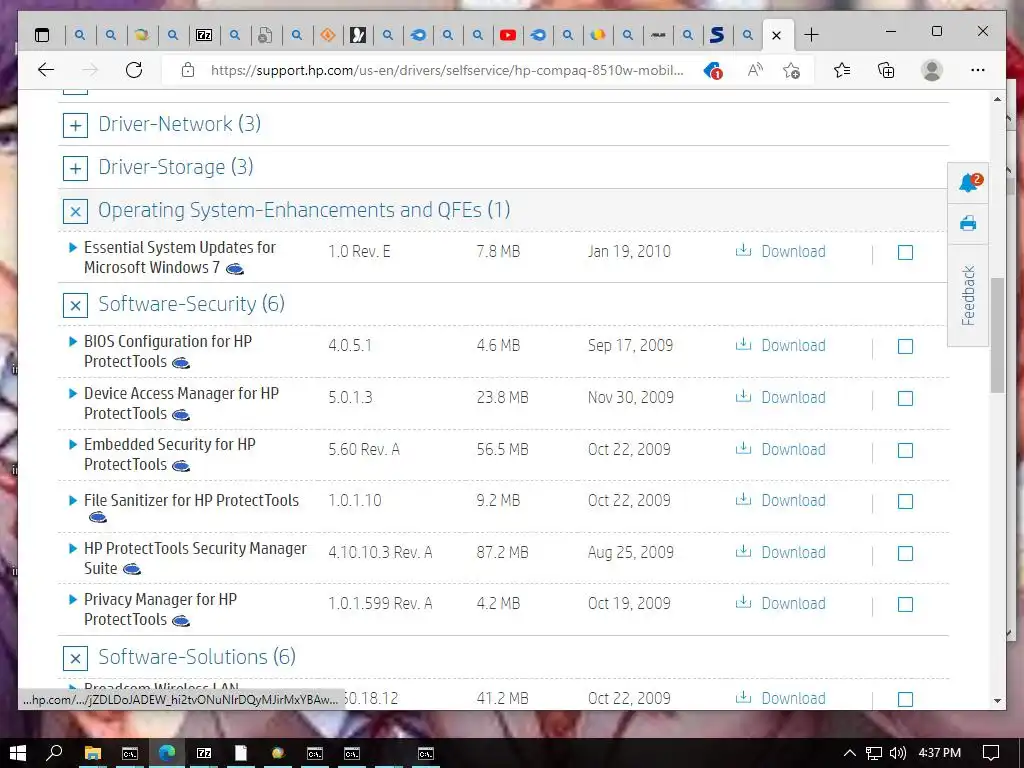Click the page vertical scrollbar thumb
1024x768 pixels.
point(997,335)
